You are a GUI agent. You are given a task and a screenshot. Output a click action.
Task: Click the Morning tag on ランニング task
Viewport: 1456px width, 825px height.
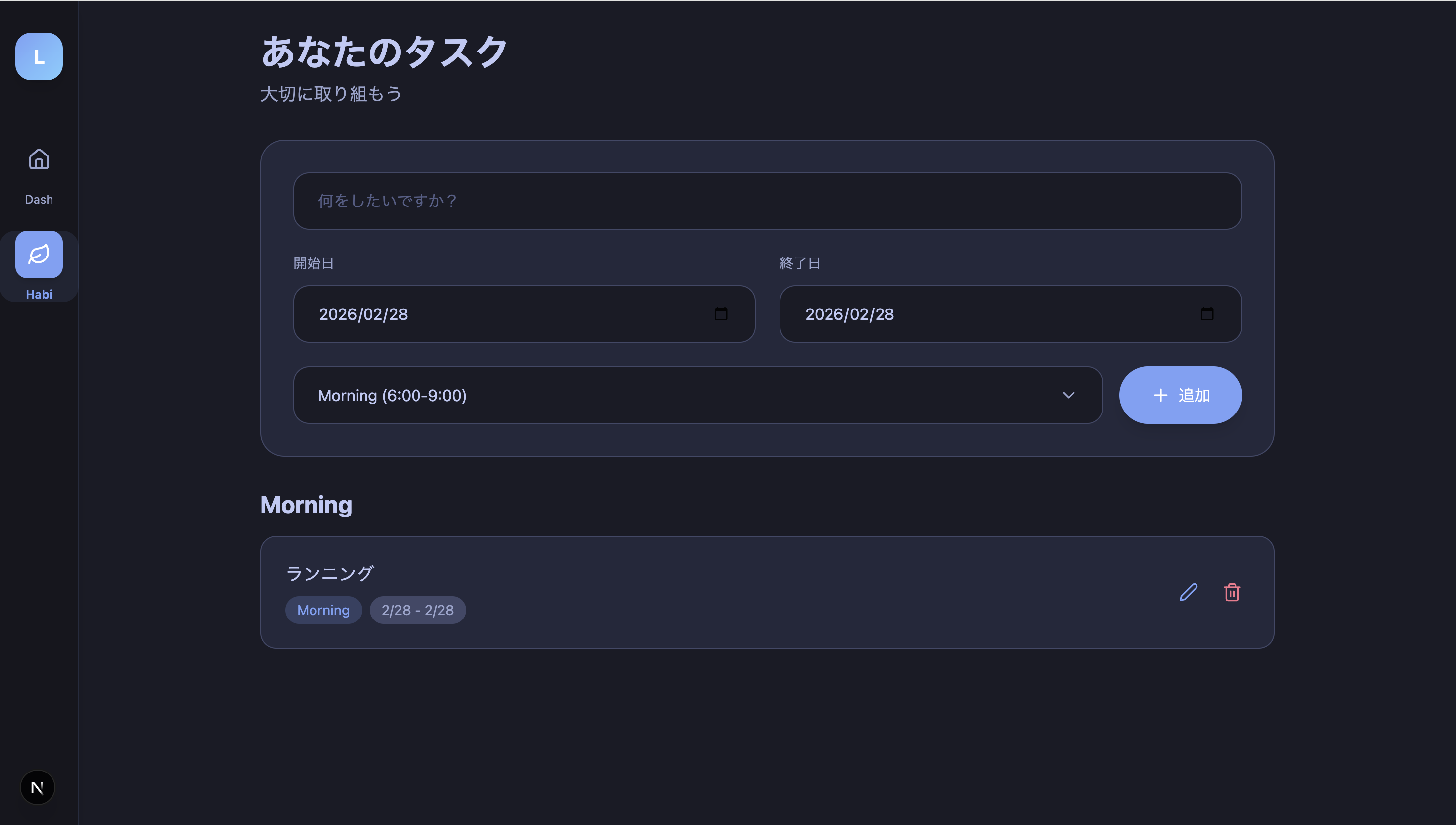point(323,610)
